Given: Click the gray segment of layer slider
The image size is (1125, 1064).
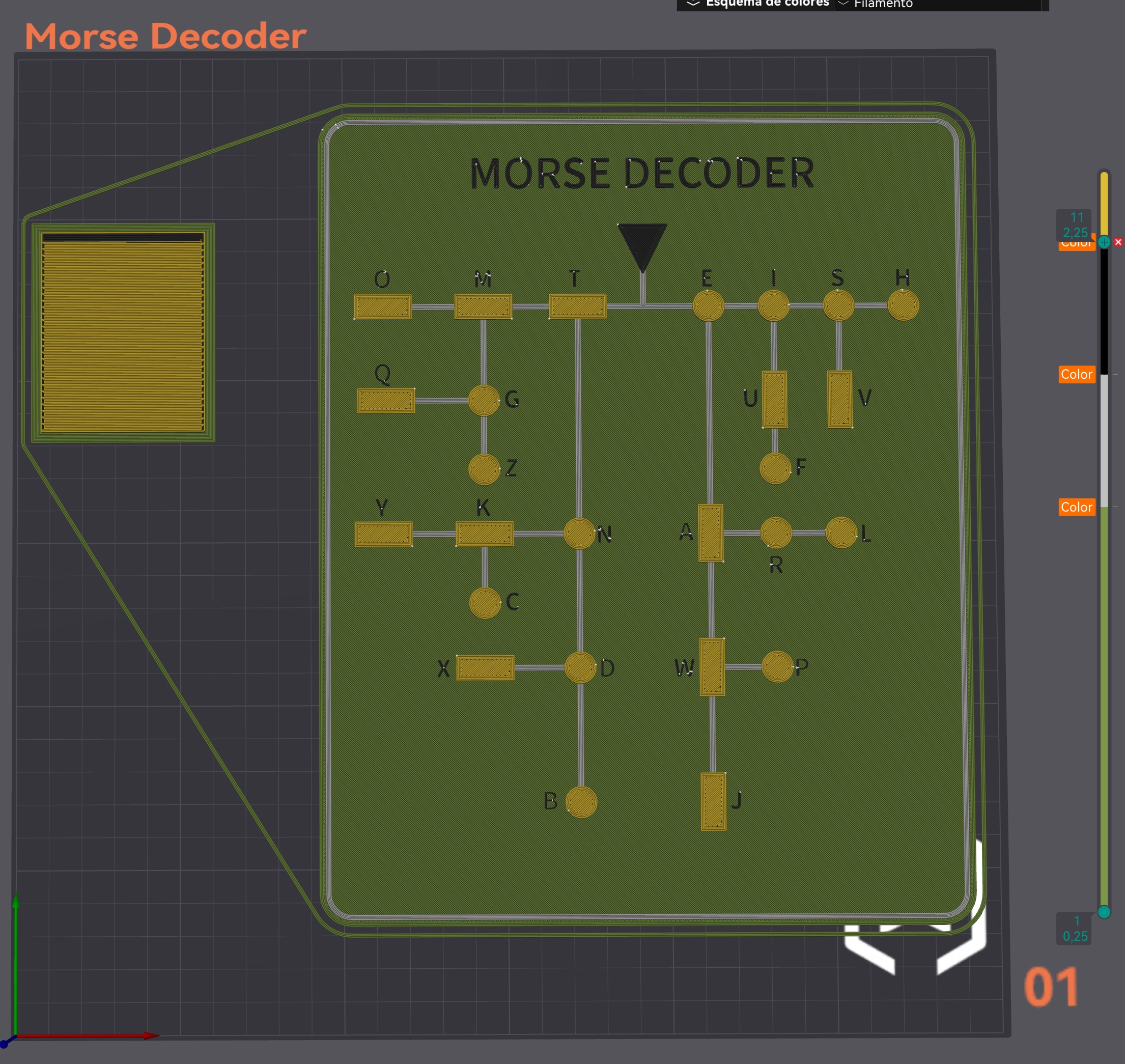Looking at the screenshot, I should click(x=1104, y=441).
